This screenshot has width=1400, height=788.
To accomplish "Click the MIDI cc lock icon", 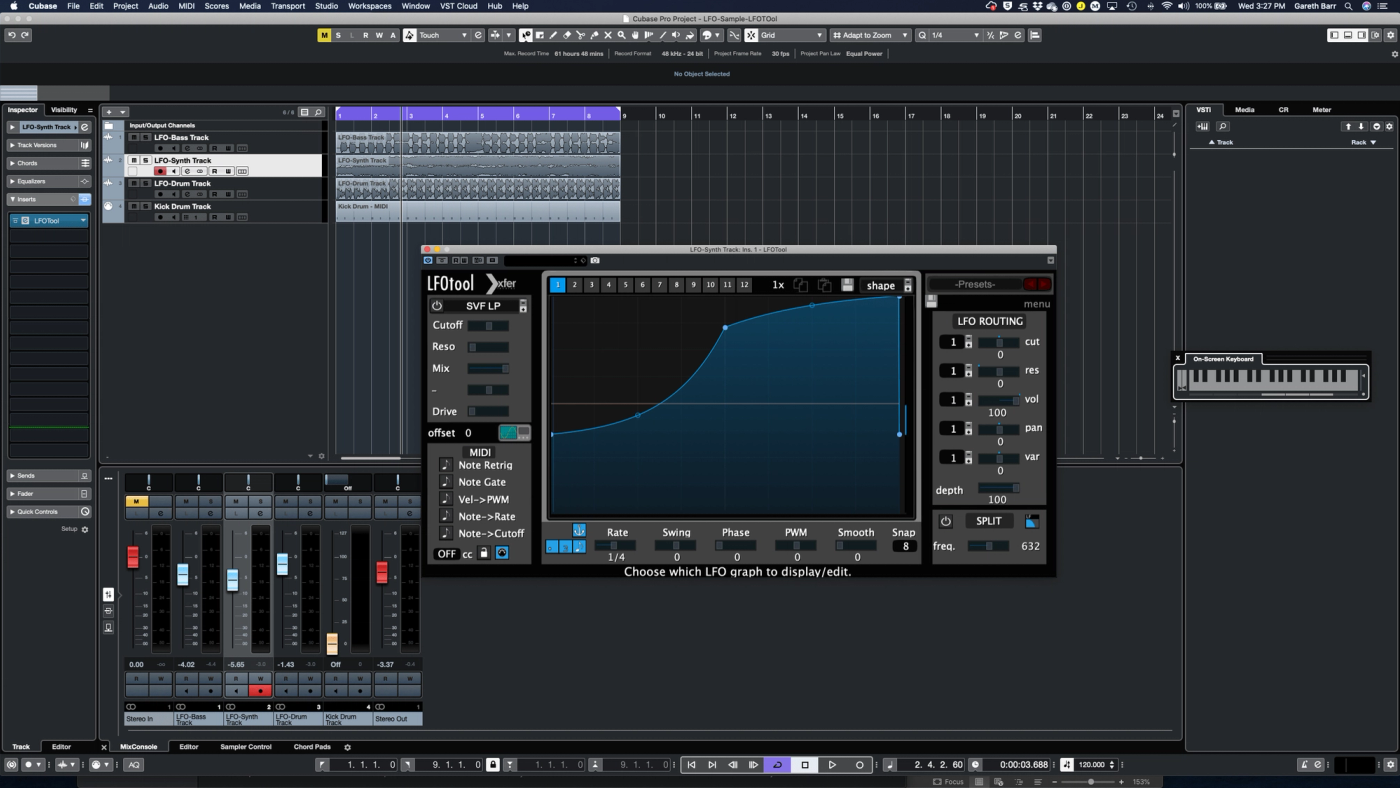I will 484,552.
